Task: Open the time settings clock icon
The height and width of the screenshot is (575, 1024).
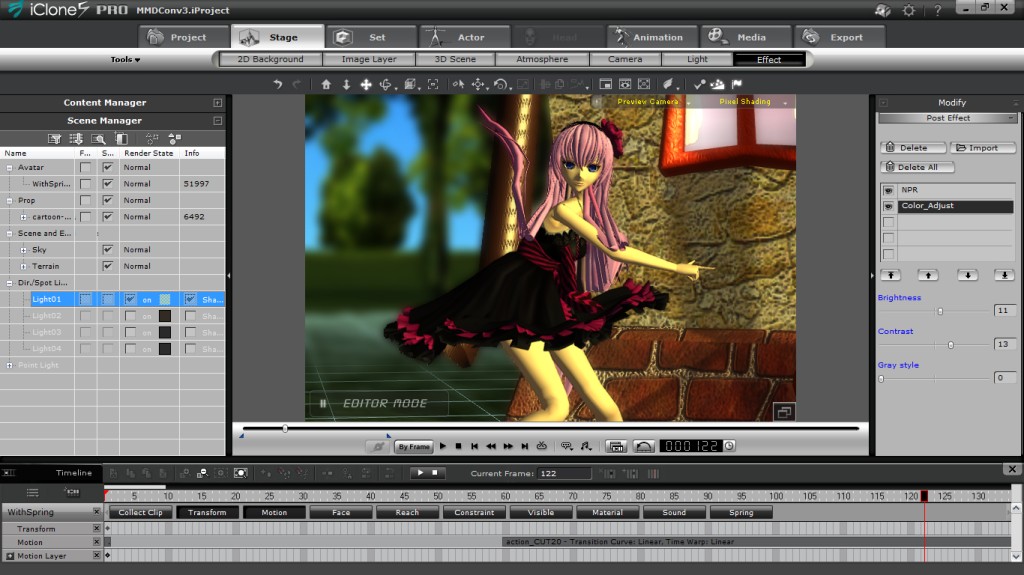Action: click(x=729, y=446)
